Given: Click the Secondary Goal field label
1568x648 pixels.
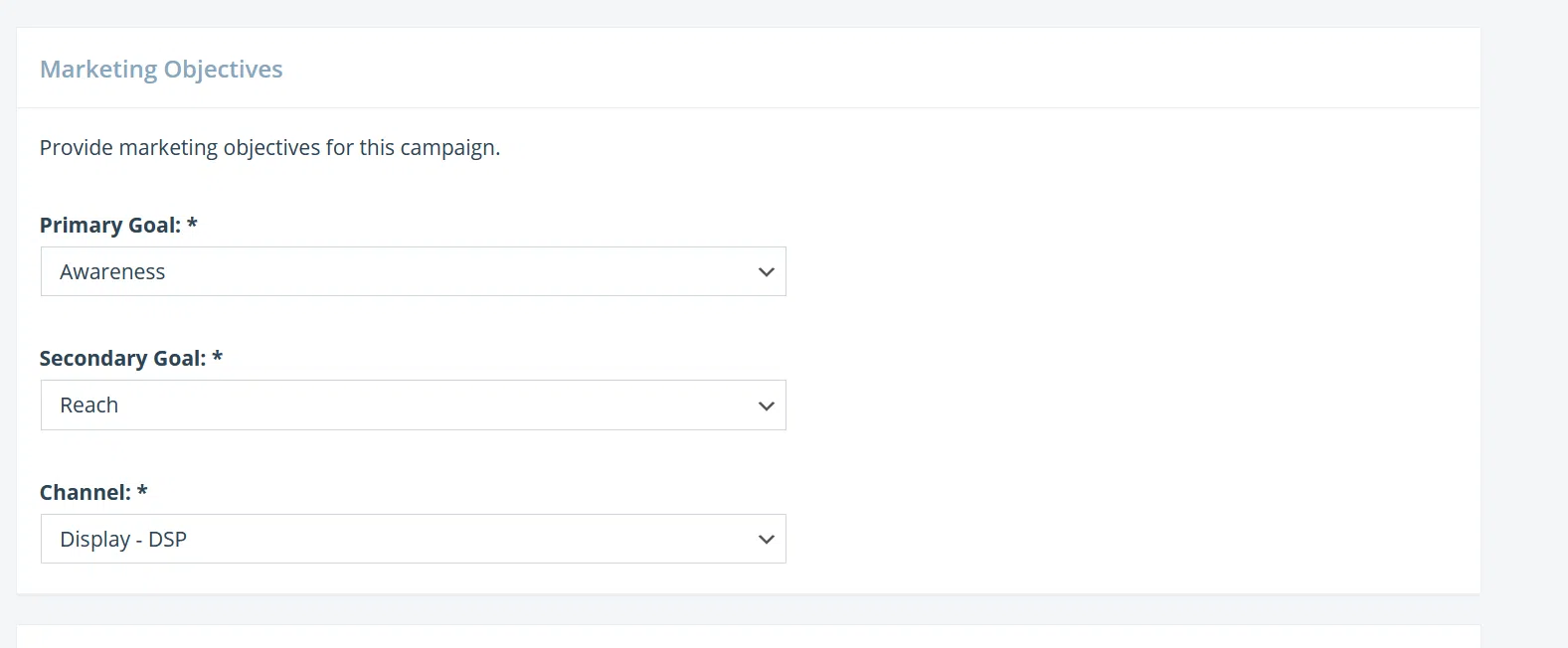Looking at the screenshot, I should point(122,359).
